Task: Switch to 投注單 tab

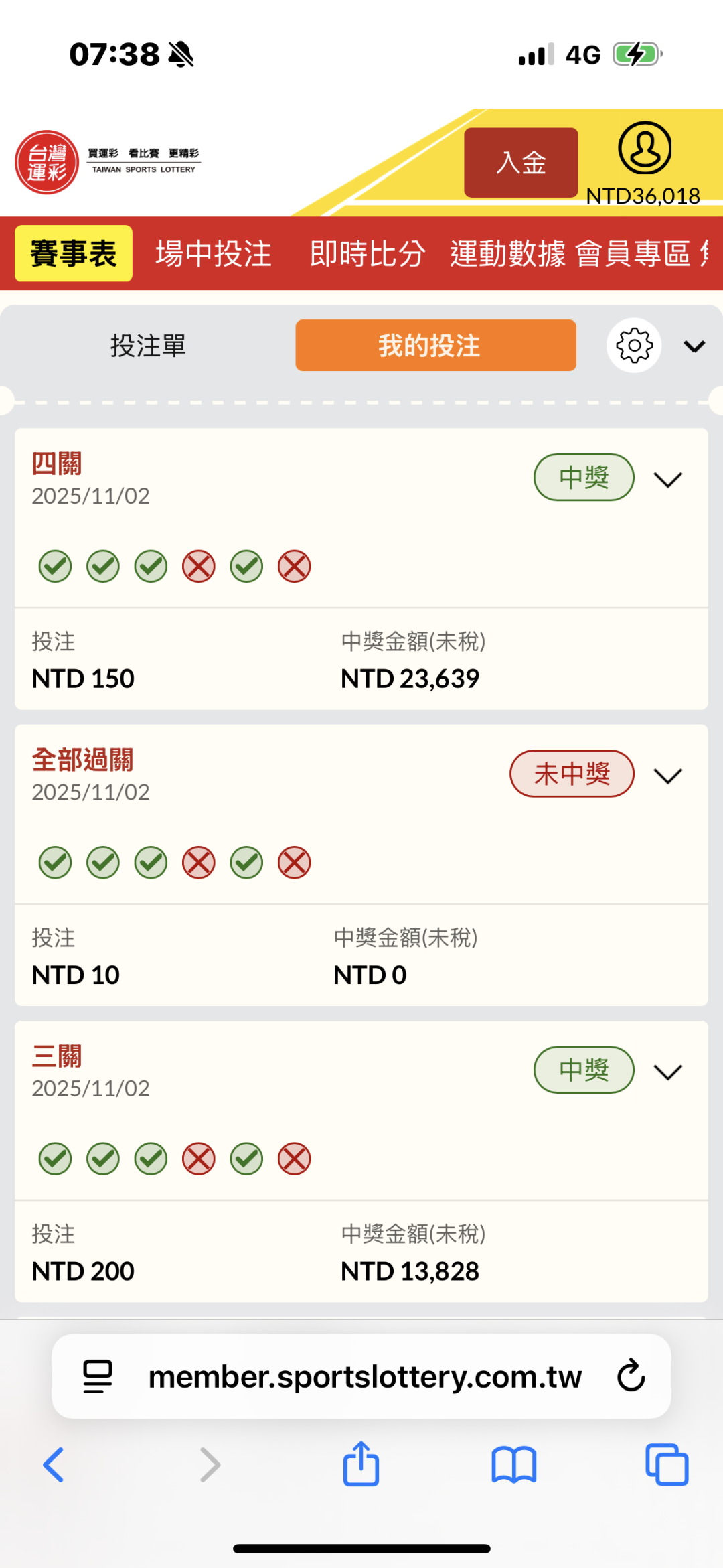Action: point(148,346)
